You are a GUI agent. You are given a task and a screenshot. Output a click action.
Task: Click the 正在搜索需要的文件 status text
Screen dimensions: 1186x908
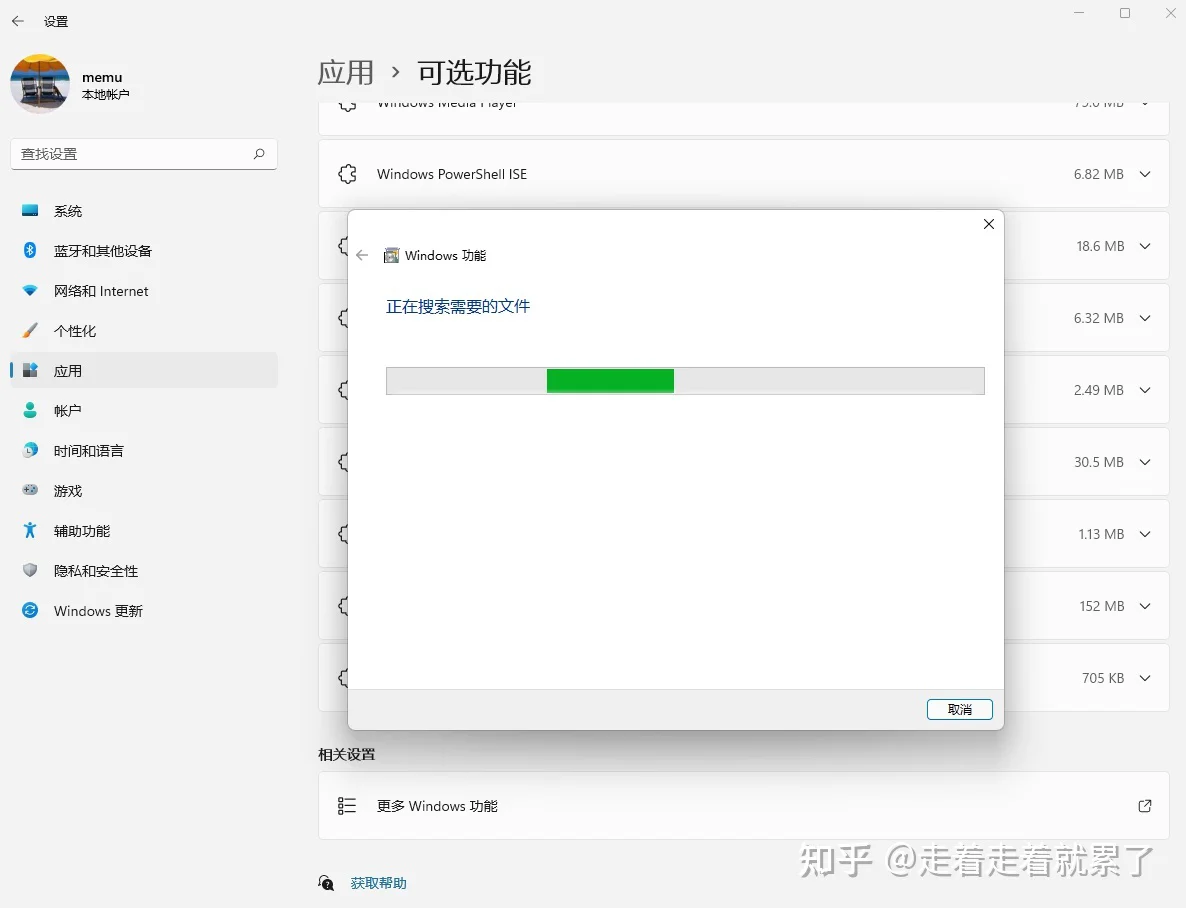tap(458, 306)
